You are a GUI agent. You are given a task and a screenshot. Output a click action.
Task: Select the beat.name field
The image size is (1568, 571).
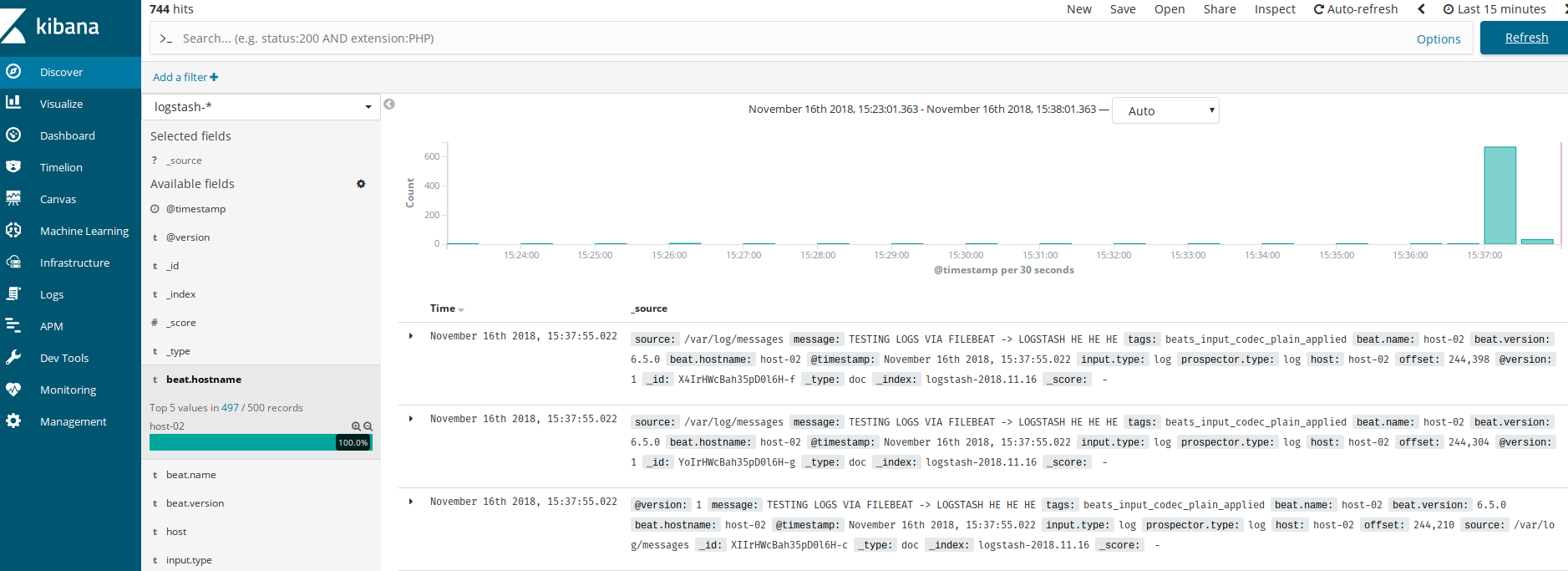[190, 475]
